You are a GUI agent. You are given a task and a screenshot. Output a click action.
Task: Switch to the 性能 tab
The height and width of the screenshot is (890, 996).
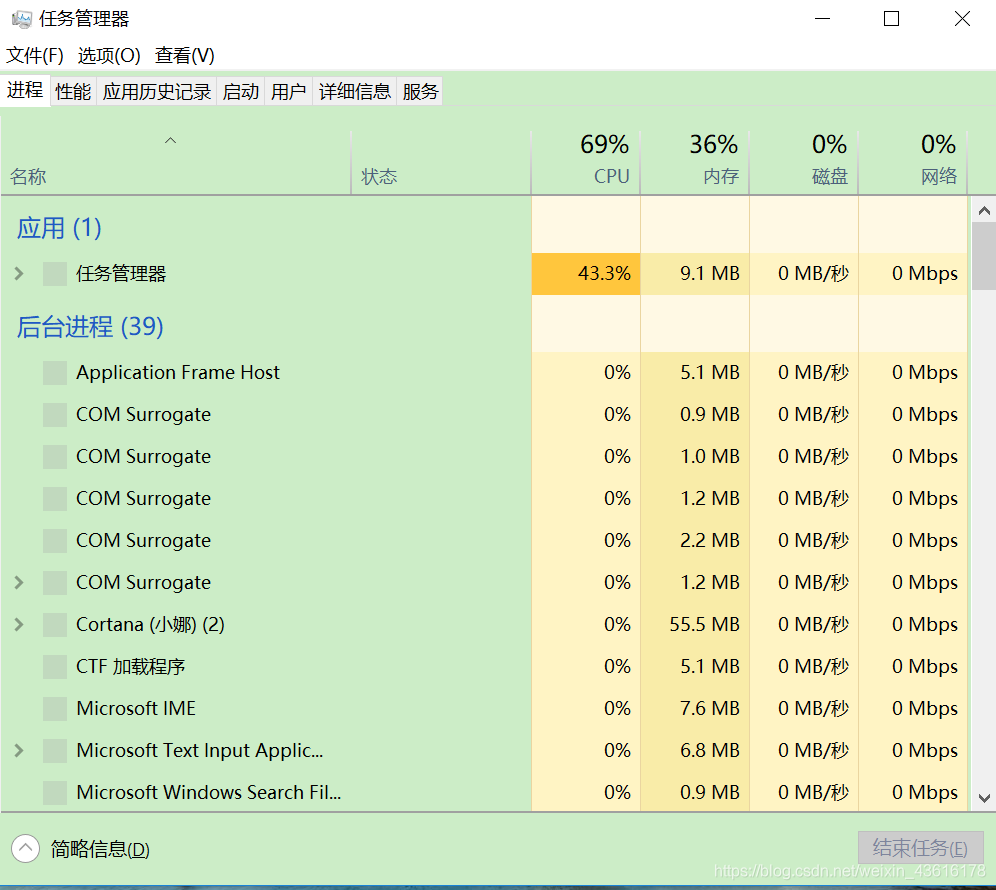[x=72, y=90]
